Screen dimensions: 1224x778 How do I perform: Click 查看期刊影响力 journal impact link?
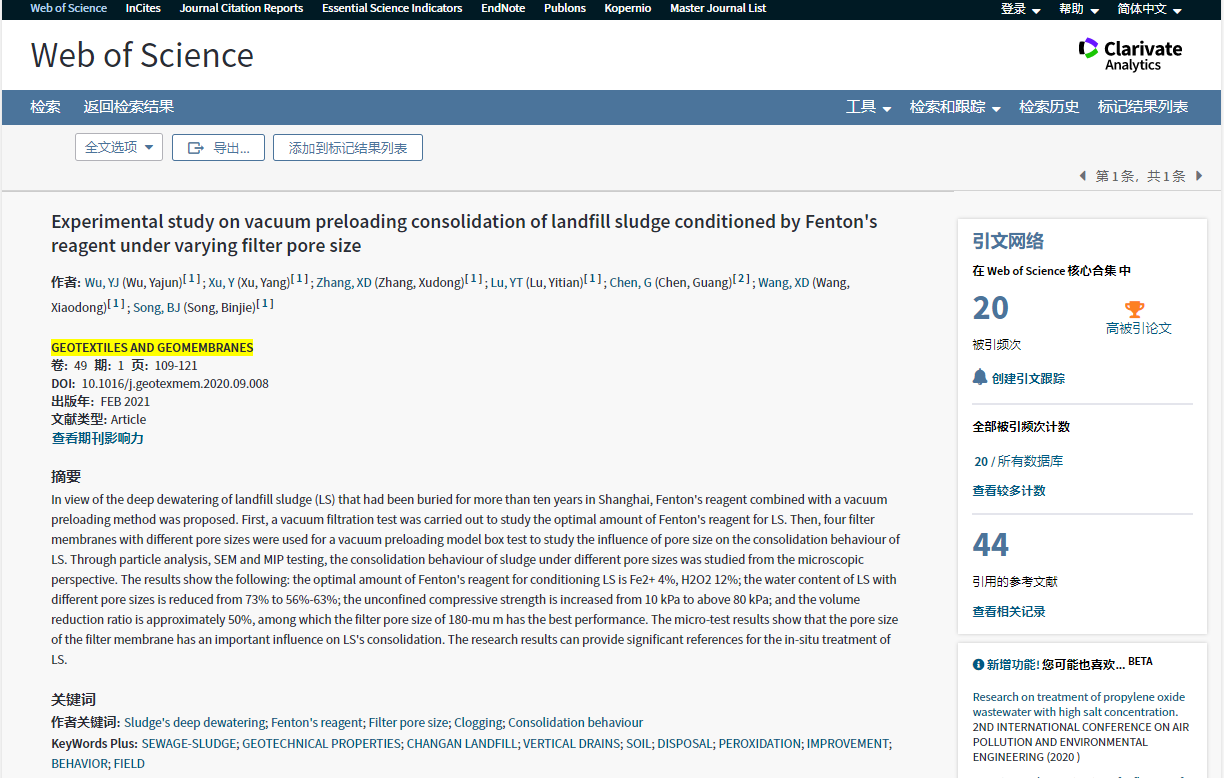point(98,438)
